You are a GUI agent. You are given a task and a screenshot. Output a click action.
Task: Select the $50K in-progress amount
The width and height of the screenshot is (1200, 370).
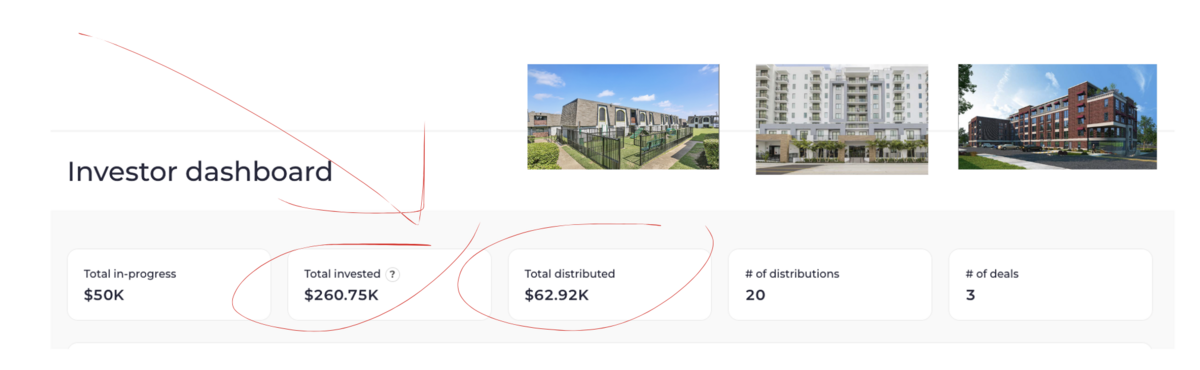point(104,296)
